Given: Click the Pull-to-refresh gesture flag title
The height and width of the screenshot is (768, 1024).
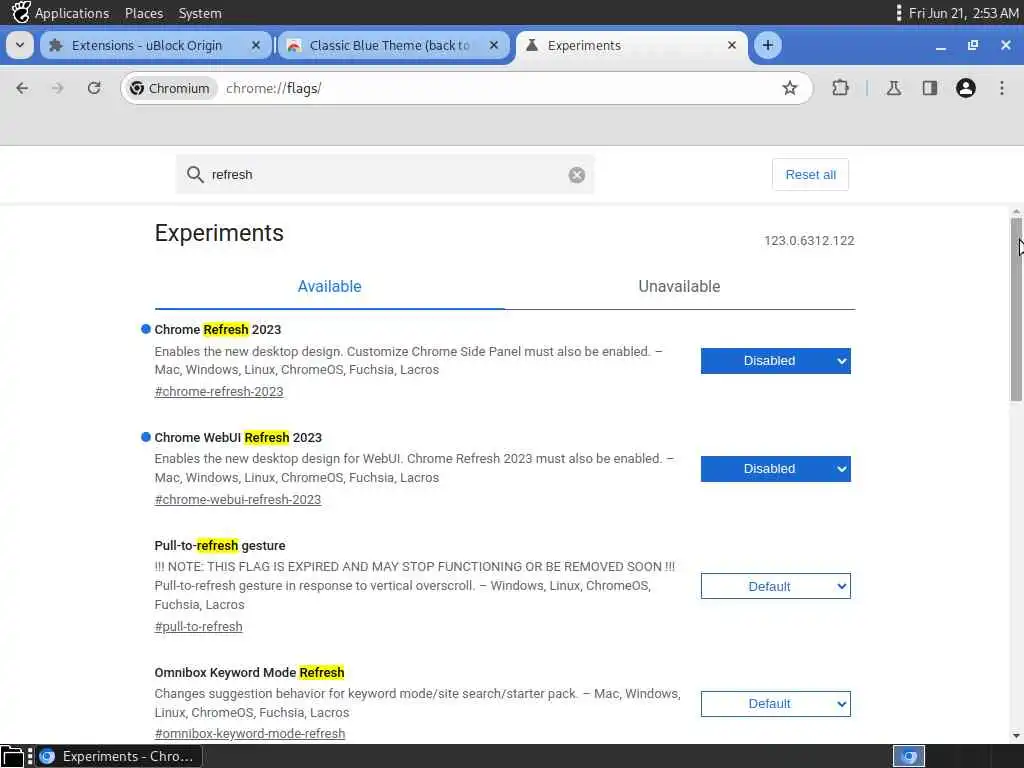Looking at the screenshot, I should (x=220, y=545).
